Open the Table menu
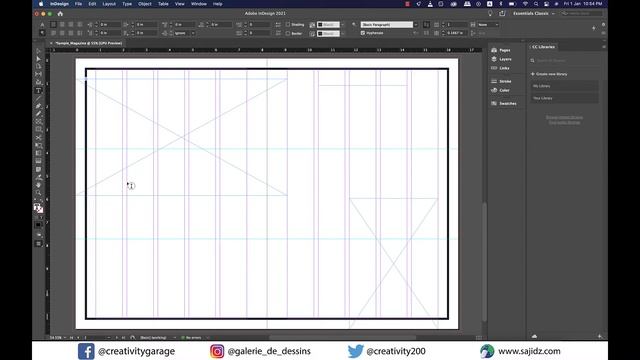Viewport: 640px width, 360px height. (x=163, y=4)
